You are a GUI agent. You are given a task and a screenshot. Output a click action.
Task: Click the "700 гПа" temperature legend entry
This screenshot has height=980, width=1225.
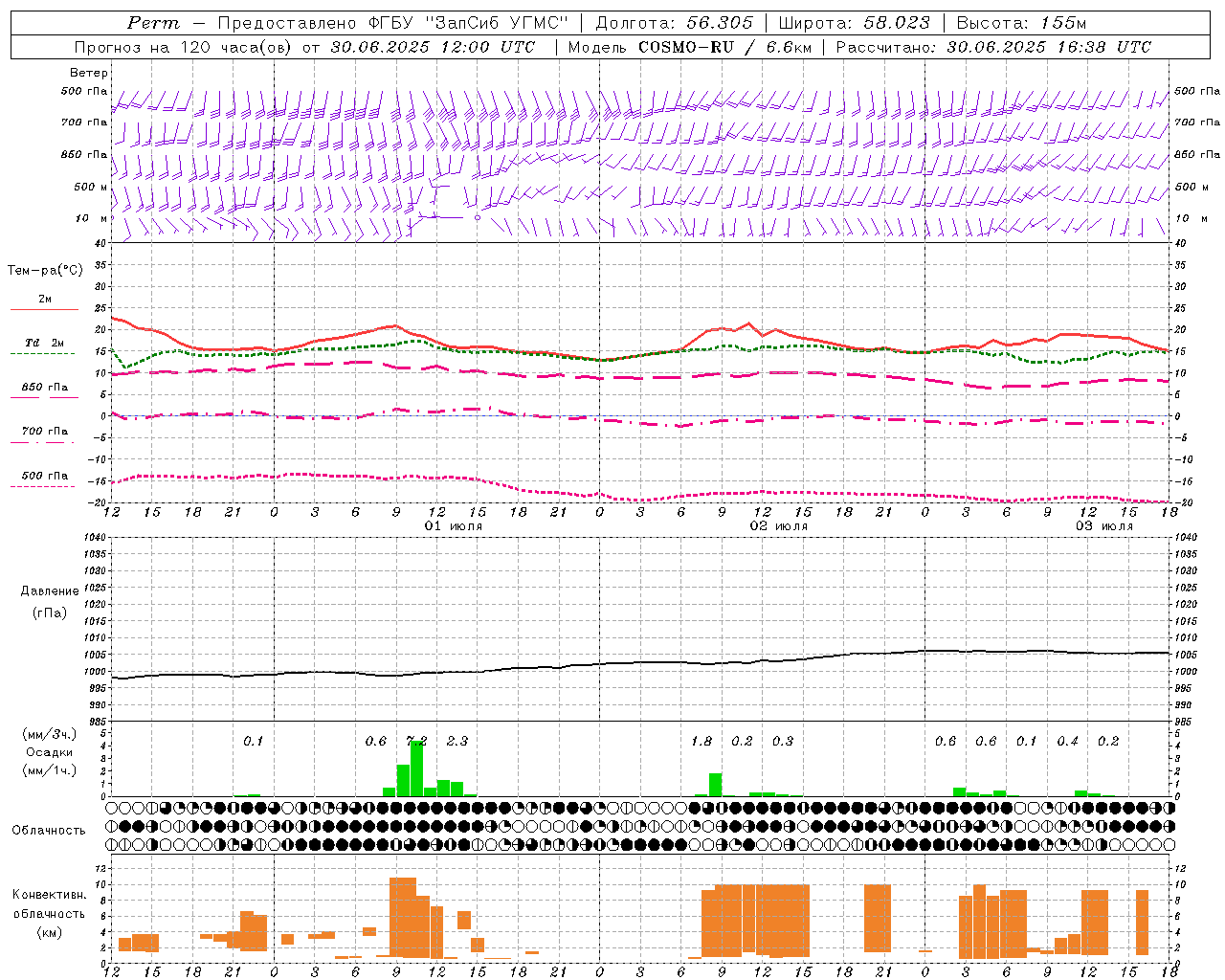click(x=44, y=432)
